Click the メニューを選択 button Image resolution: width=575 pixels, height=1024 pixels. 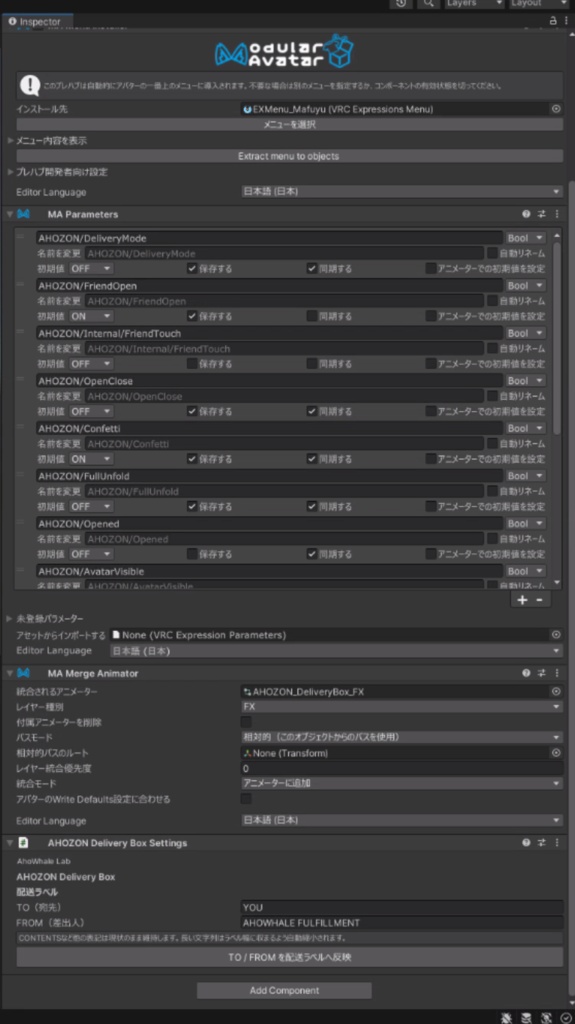(289, 124)
